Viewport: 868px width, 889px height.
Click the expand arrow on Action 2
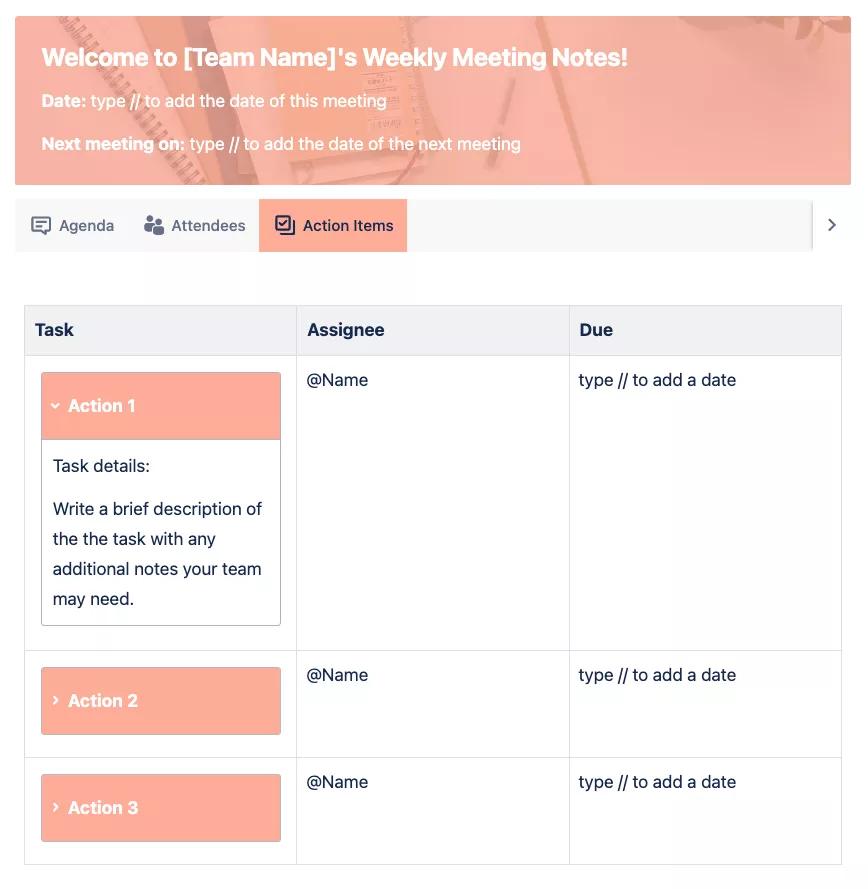(55, 700)
